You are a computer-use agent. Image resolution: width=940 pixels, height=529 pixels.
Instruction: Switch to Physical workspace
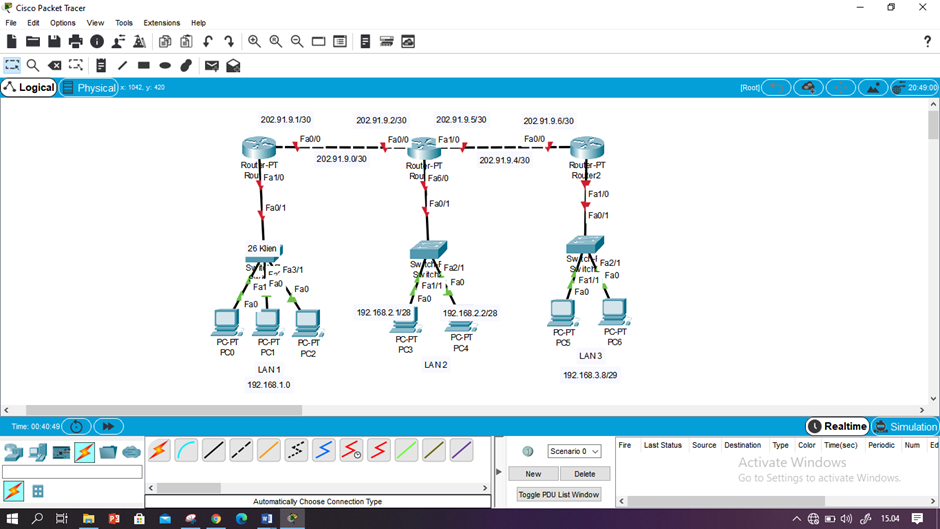[89, 88]
